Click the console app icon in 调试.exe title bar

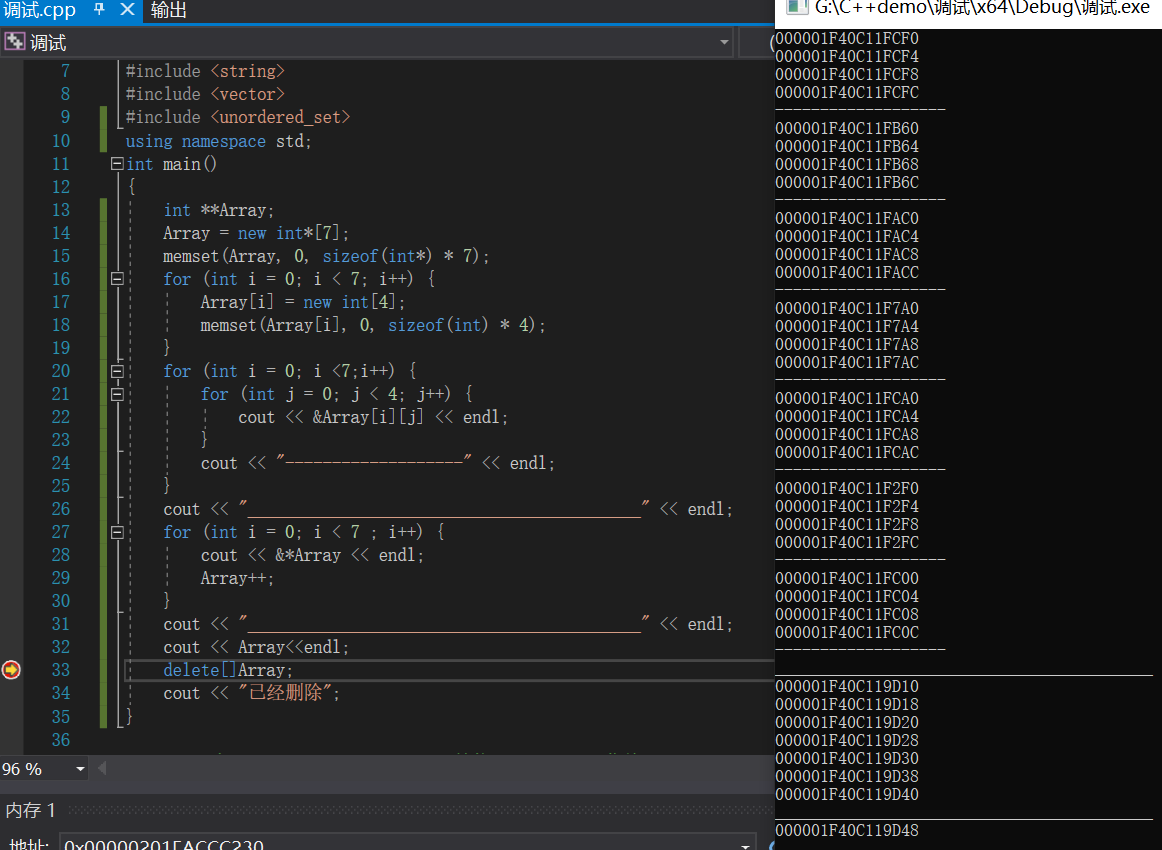[795, 8]
